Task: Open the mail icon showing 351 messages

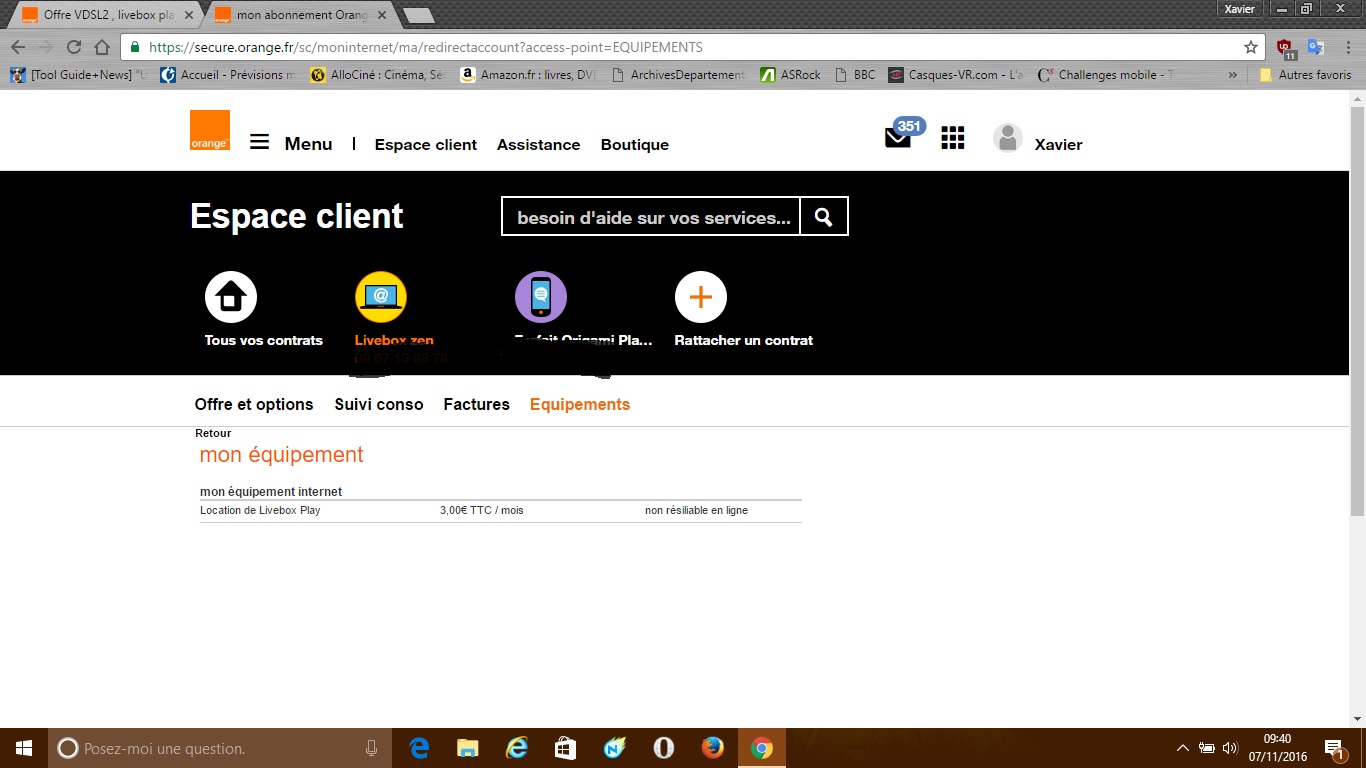Action: [x=897, y=137]
